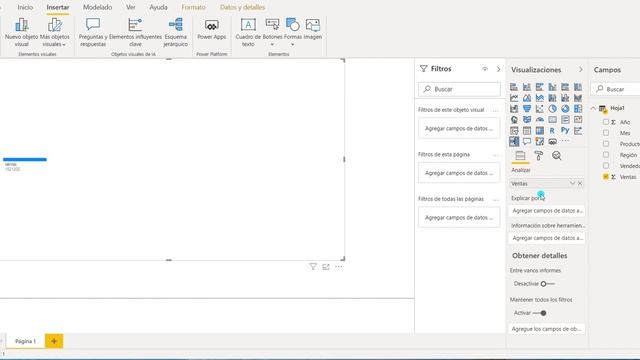640x360 pixels.
Task: Switch to the Modelado ribbon tab
Action: coord(98,7)
